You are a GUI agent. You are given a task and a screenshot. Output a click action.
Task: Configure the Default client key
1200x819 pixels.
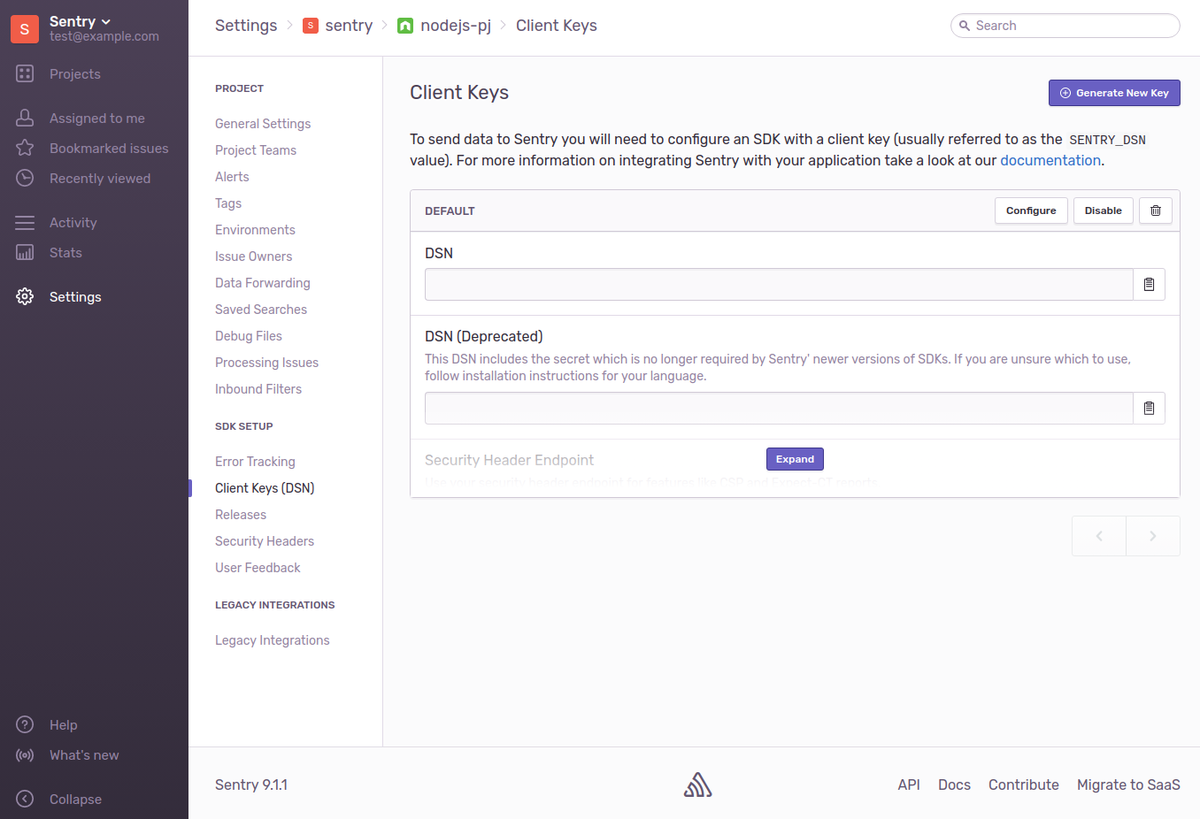pos(1031,211)
